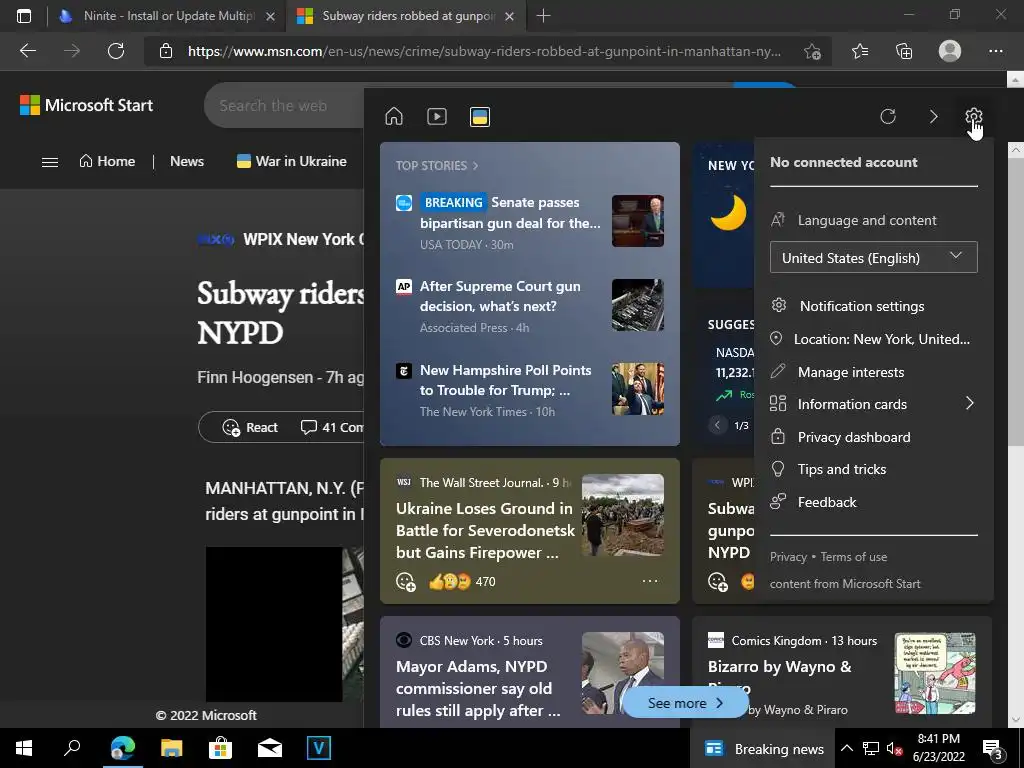Screen dimensions: 1024x768
Task: Open taskbar search
Action: 72,748
